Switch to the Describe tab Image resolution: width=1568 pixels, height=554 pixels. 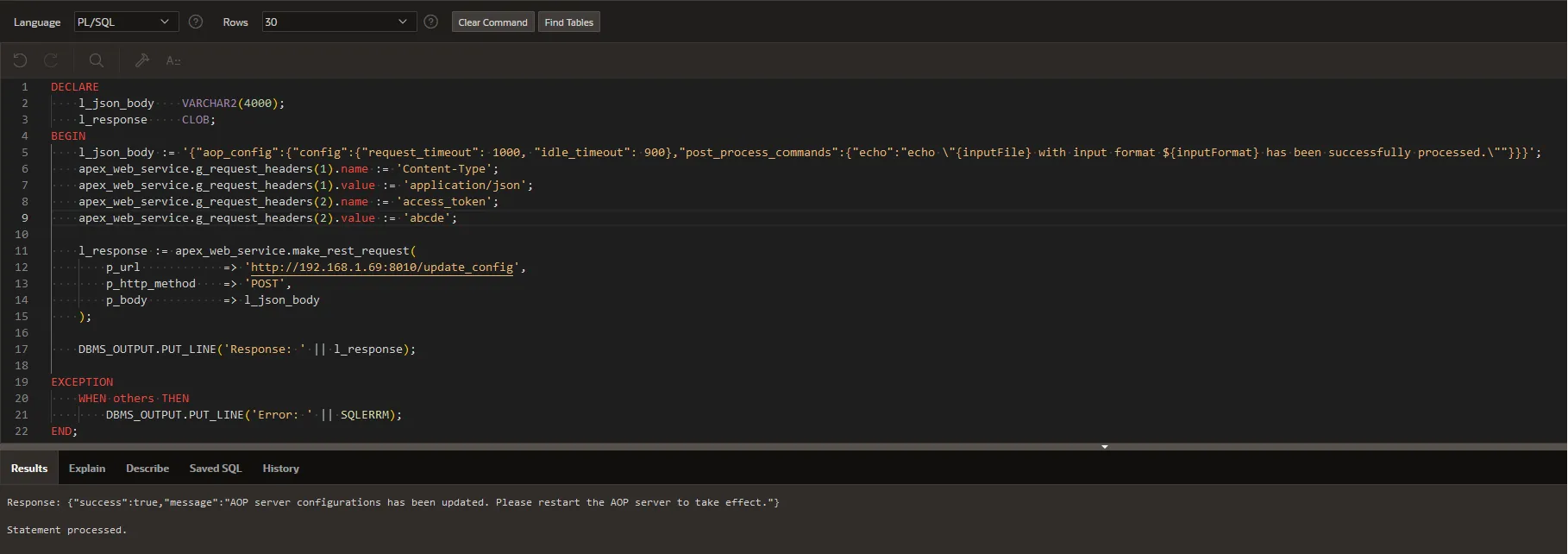[x=147, y=469]
